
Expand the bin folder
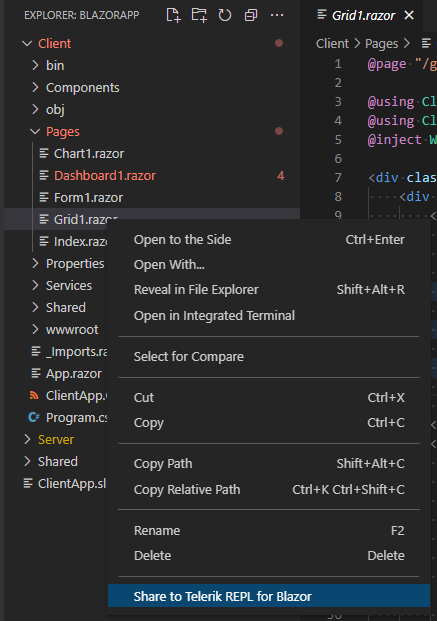35,65
